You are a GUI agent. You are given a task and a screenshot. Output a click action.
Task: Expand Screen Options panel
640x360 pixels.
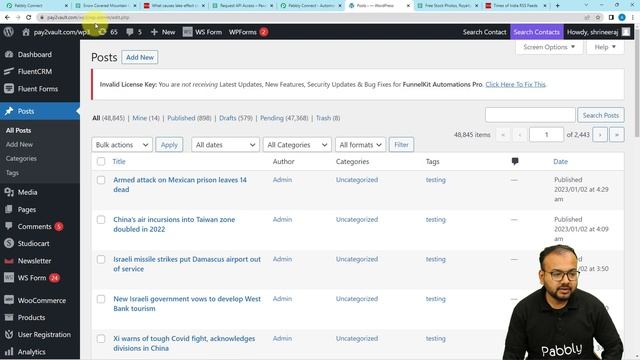[549, 47]
